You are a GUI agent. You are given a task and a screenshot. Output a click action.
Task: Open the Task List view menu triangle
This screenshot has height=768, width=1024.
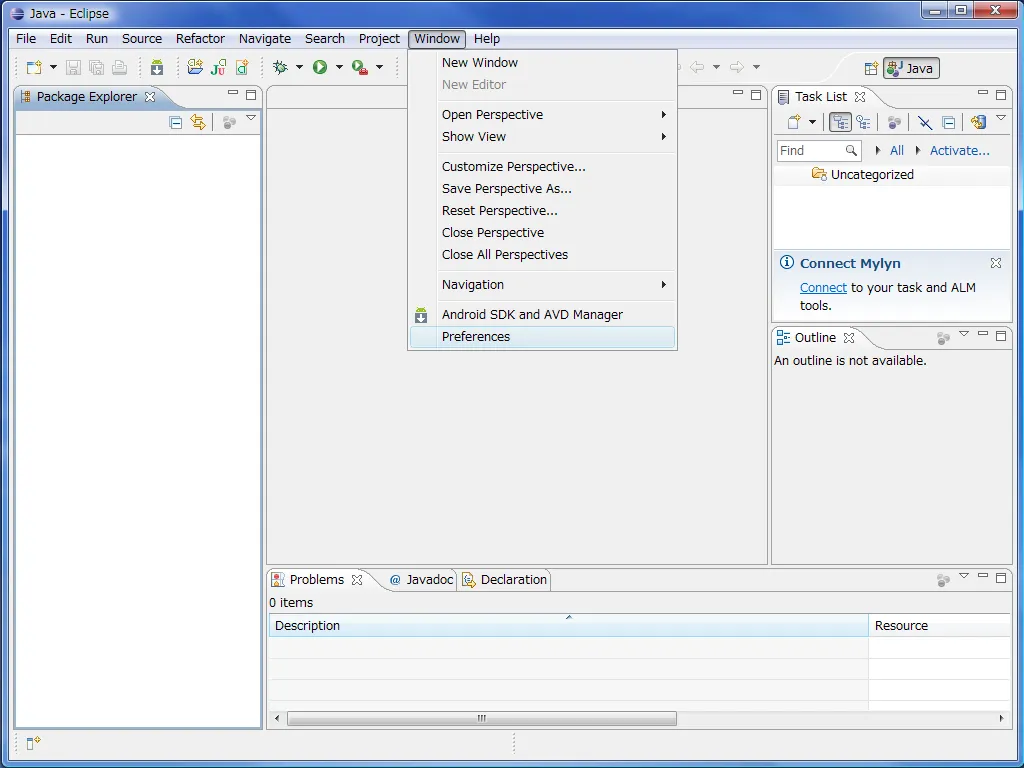(x=1000, y=118)
